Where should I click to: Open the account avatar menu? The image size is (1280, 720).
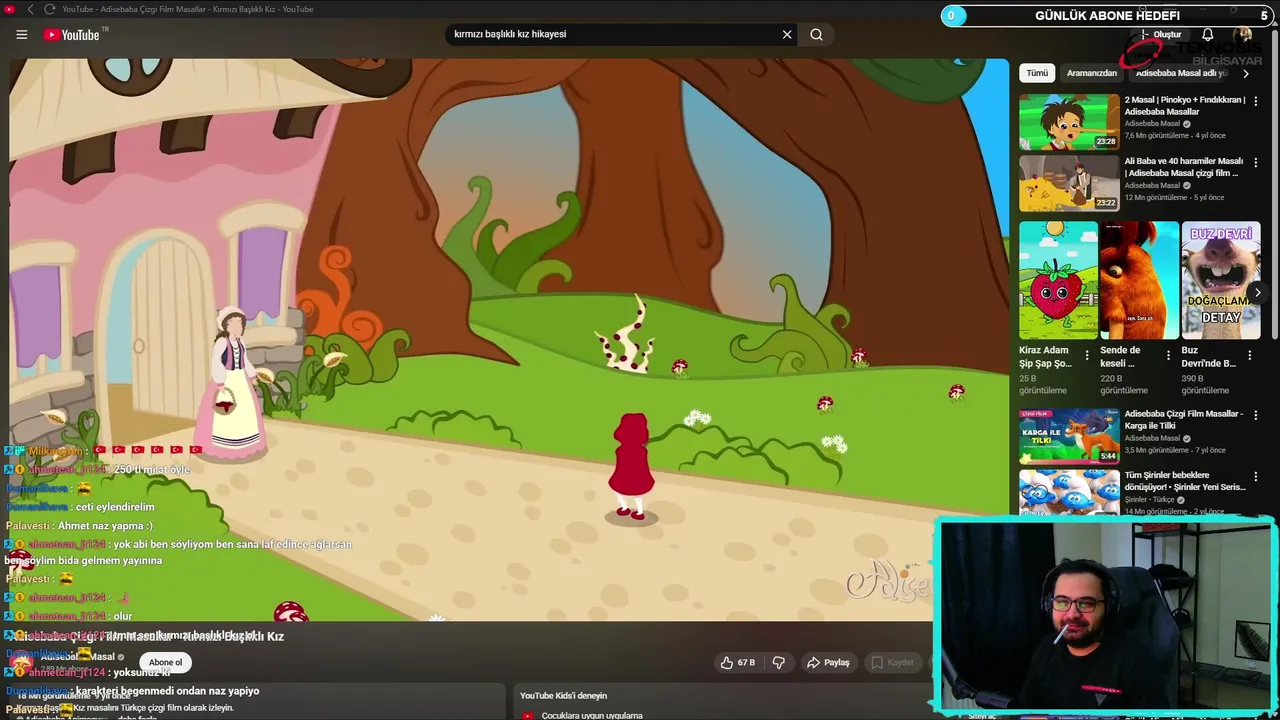click(1243, 35)
